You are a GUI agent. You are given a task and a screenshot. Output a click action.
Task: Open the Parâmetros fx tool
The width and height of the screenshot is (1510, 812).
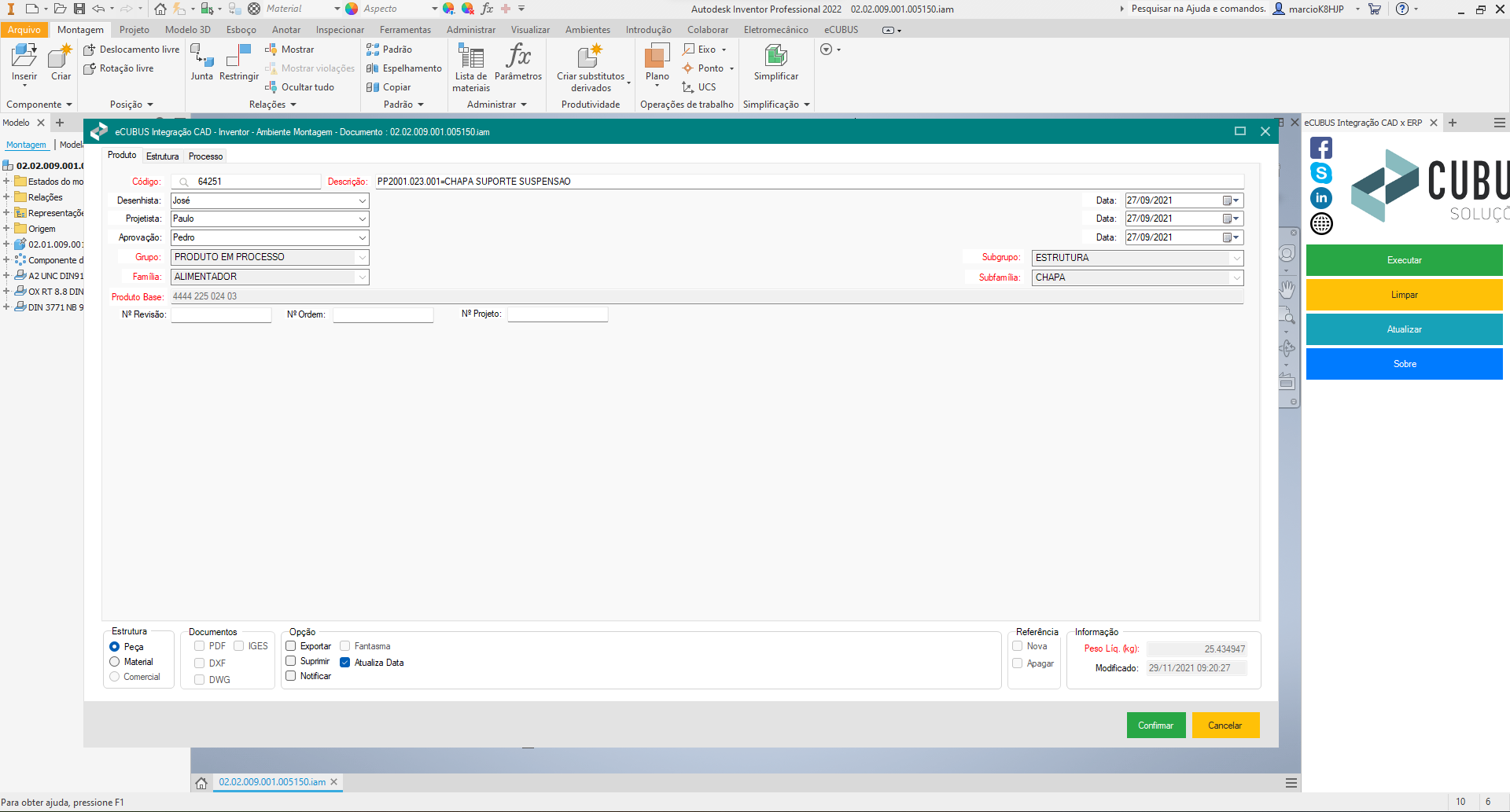tap(518, 63)
